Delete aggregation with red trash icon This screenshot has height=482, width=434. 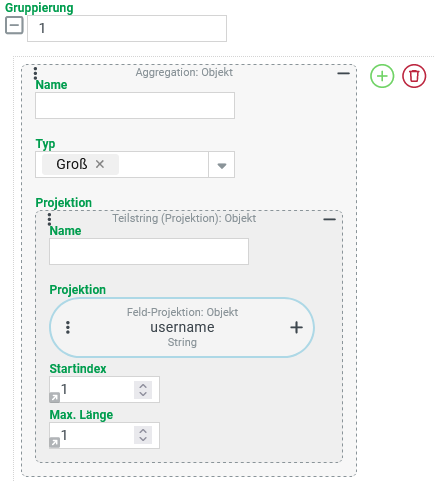pos(414,76)
